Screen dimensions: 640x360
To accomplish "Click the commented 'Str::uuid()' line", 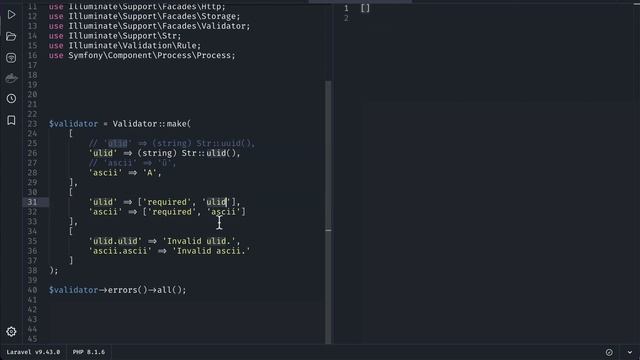I will (171, 143).
